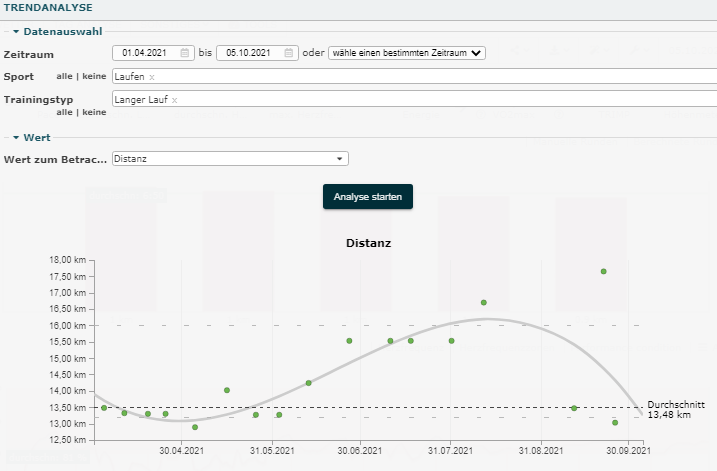Collapse the Datenauswahl section
Screen dimensions: 717x471
click(x=16, y=32)
